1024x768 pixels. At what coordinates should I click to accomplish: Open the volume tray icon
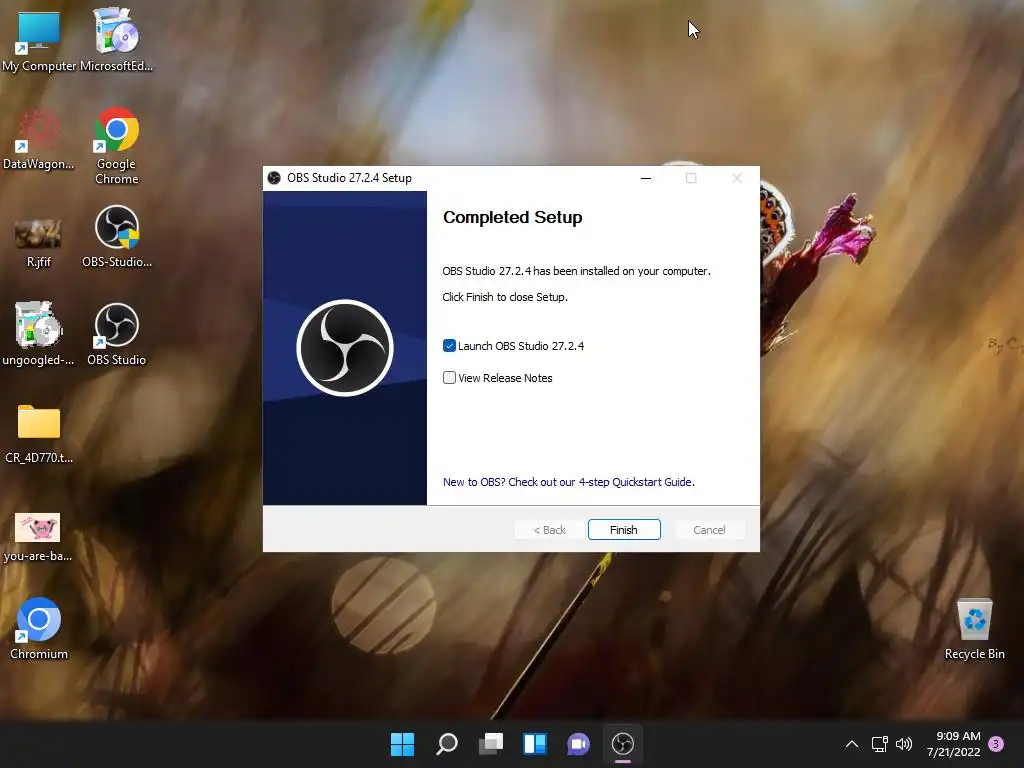tap(904, 744)
